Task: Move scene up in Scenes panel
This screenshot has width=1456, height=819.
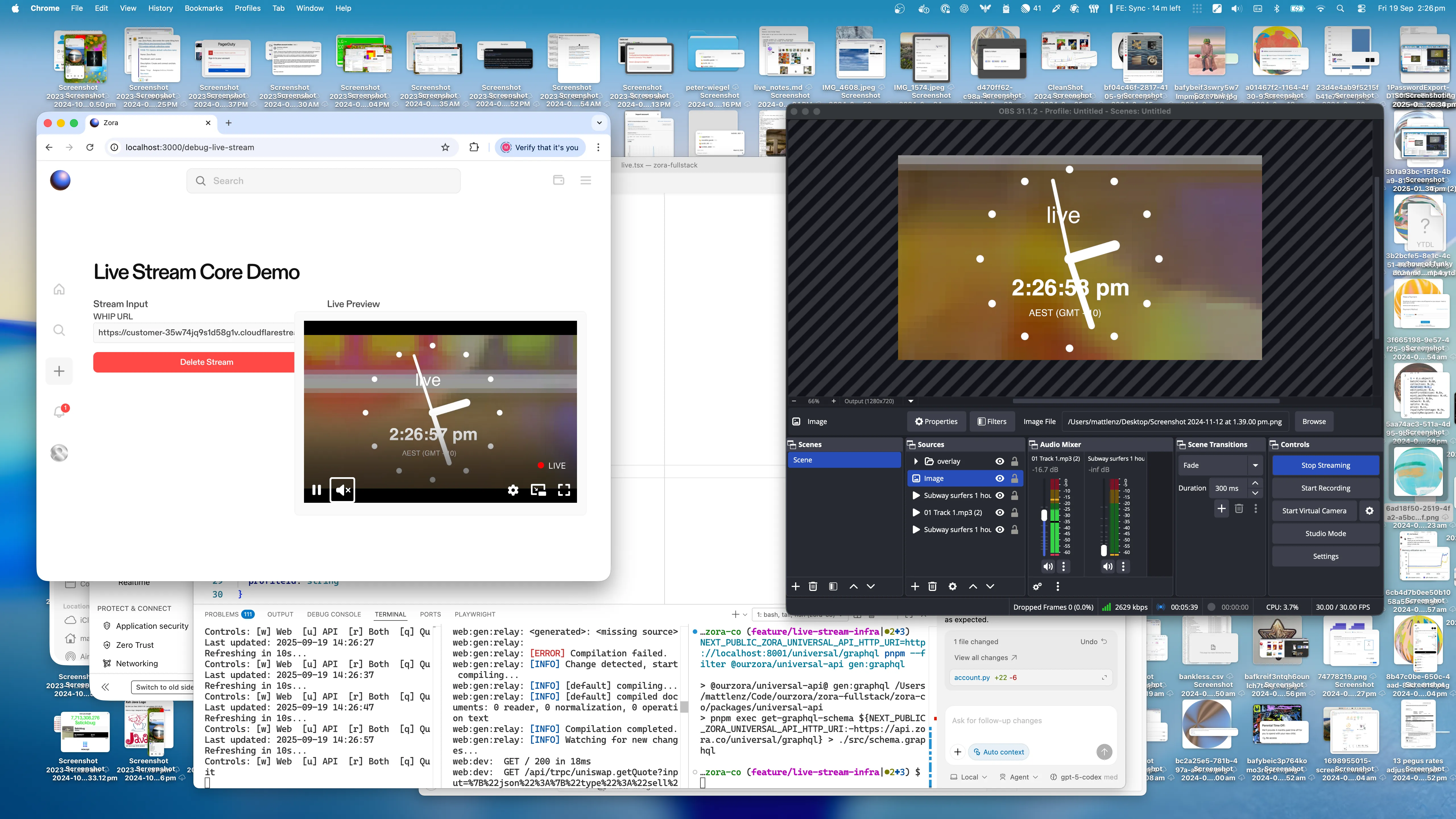Action: [x=853, y=586]
